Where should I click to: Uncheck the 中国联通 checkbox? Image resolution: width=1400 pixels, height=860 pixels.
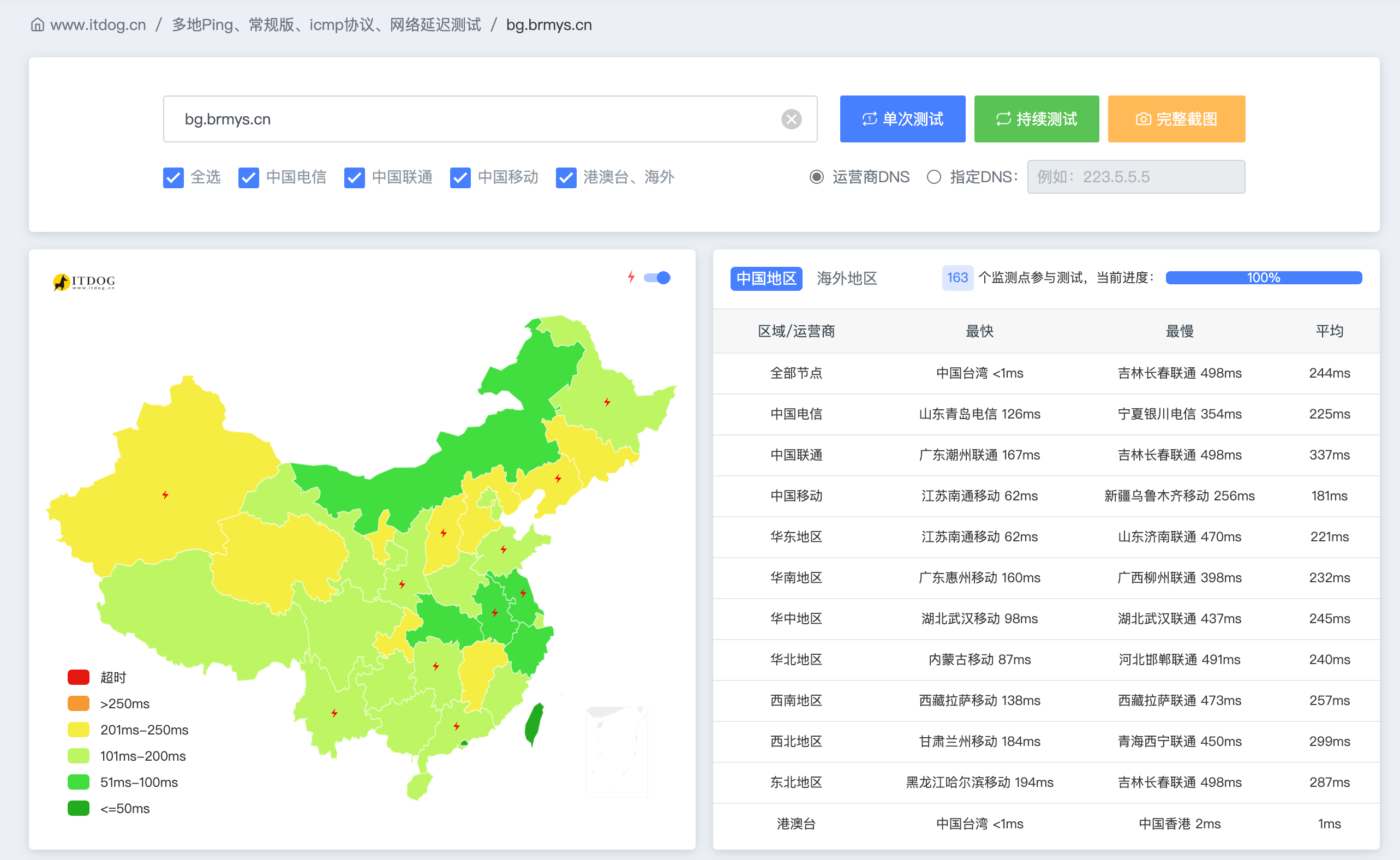(x=354, y=177)
